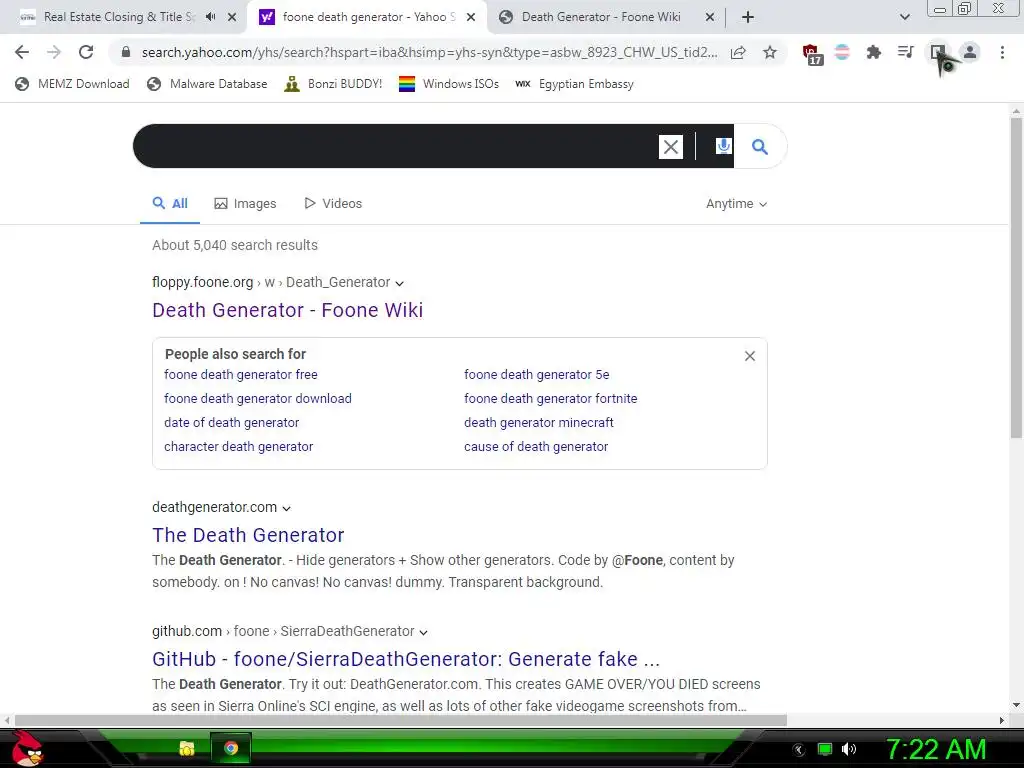1024x768 pixels.
Task: Open Bonzi BUDDY! bookmark
Action: (x=333, y=84)
